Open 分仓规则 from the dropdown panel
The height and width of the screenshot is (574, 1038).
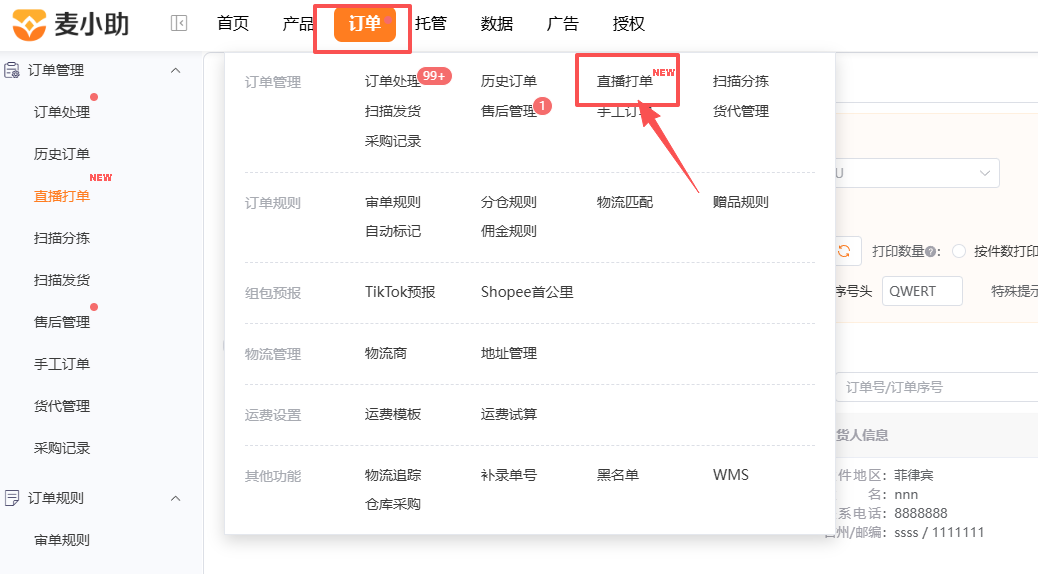pos(508,202)
